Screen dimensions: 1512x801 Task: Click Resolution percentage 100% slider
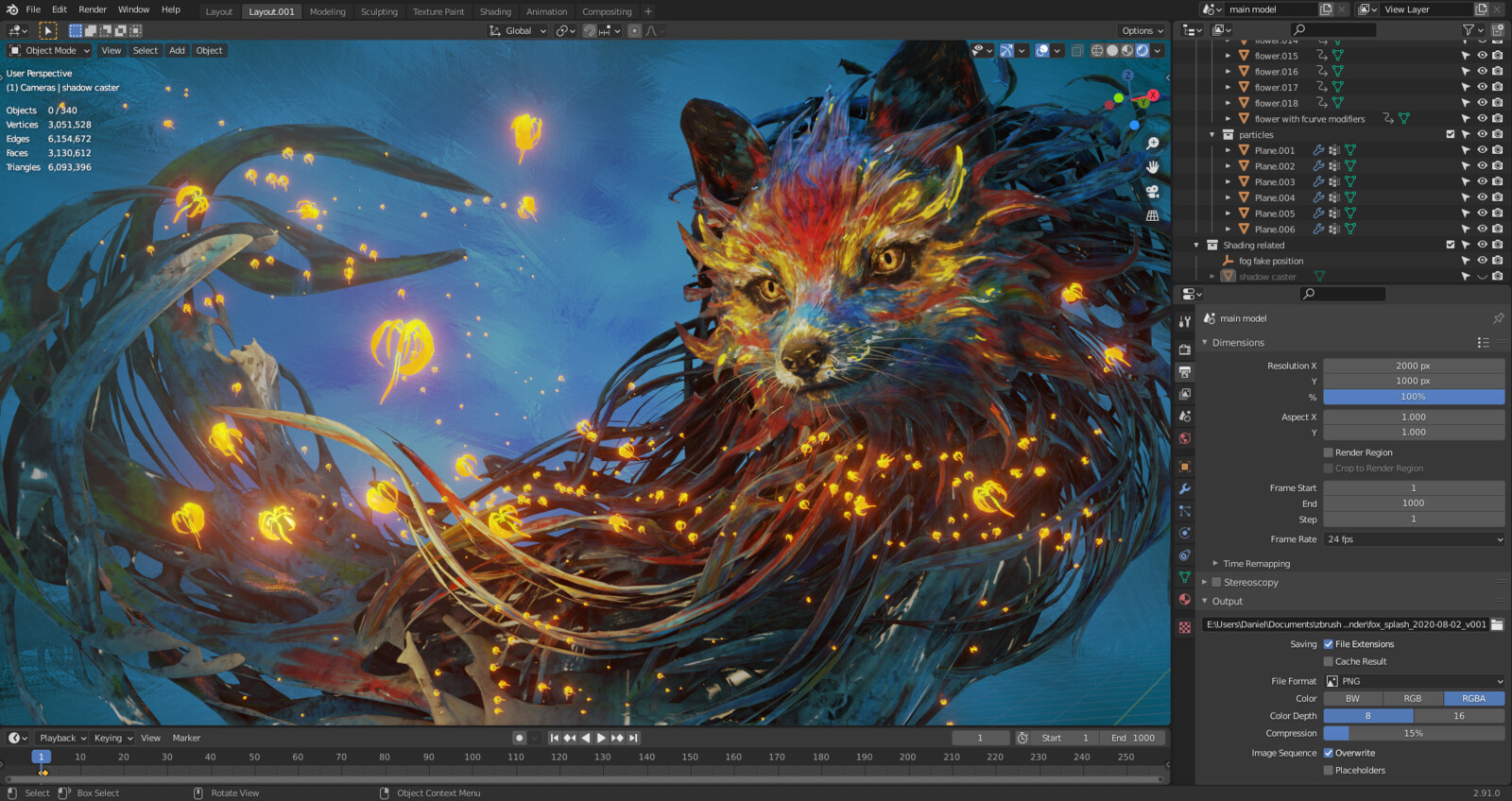pyautogui.click(x=1414, y=397)
